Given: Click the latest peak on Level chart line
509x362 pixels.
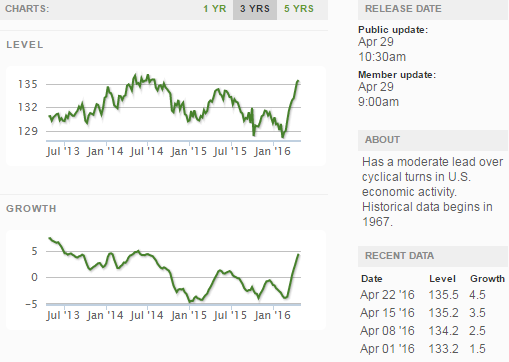Looking at the screenshot, I should tap(298, 81).
